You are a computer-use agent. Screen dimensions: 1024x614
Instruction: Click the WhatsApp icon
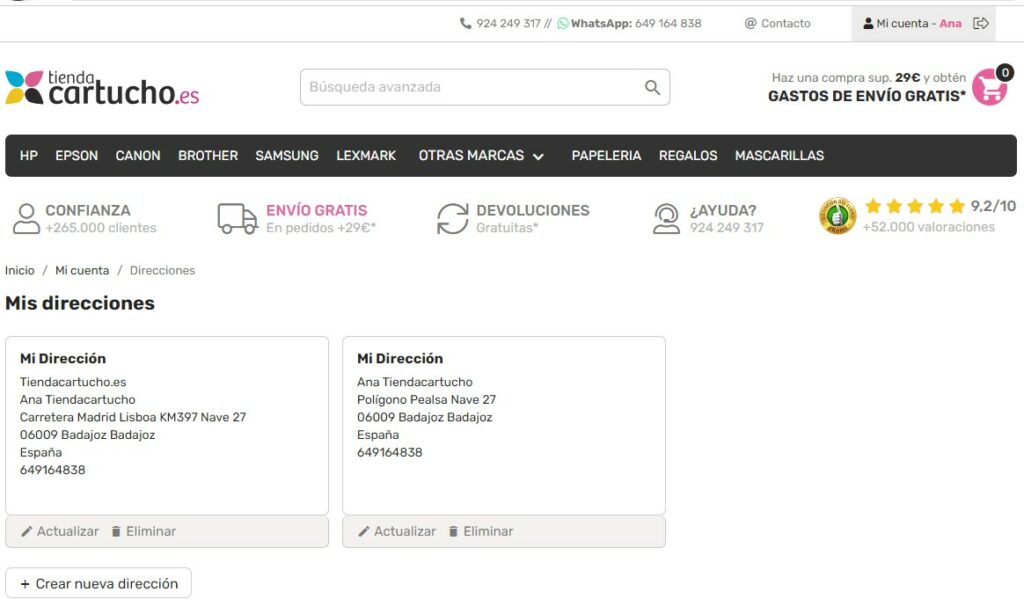coord(562,24)
